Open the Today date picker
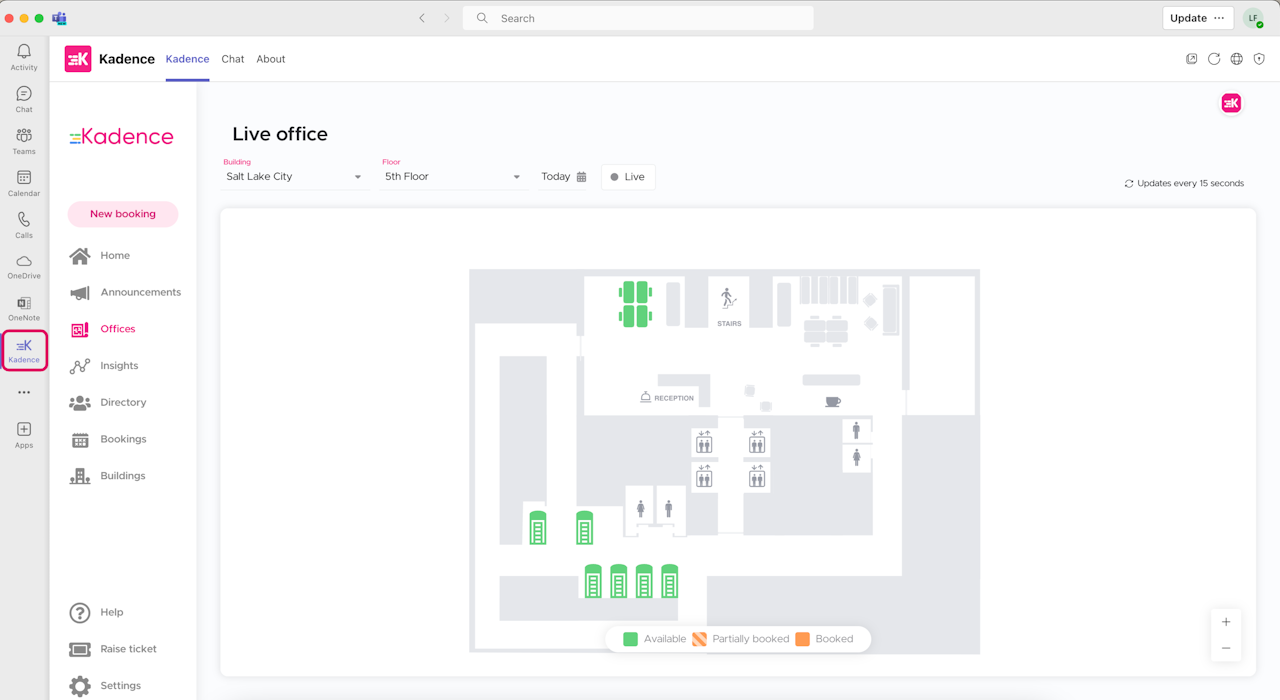This screenshot has height=700, width=1280. coord(564,177)
